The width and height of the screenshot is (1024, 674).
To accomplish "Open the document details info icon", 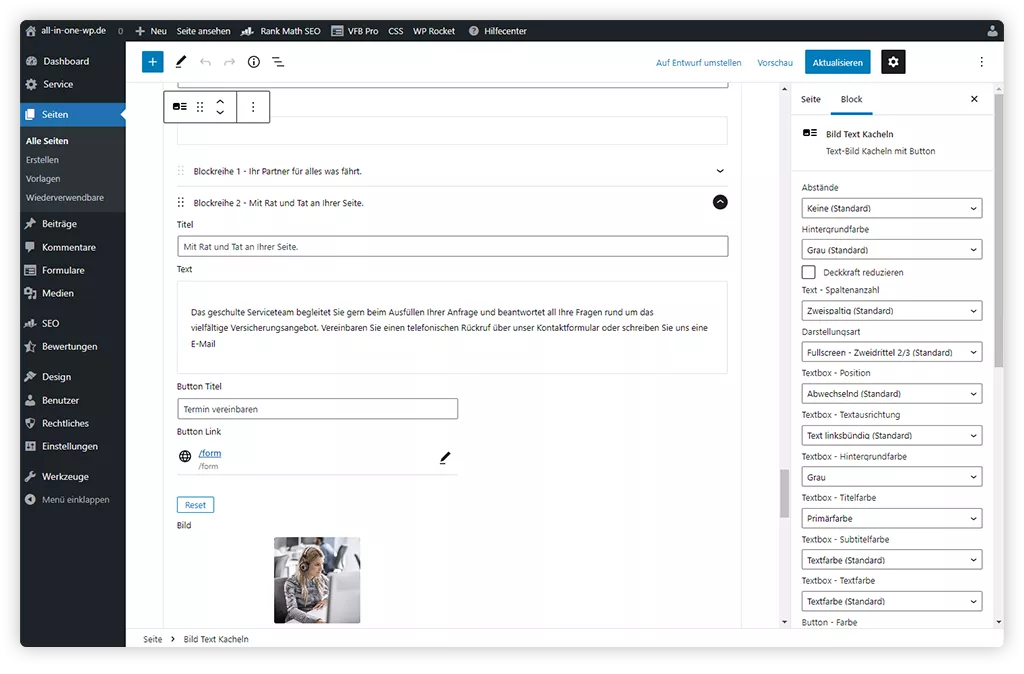I will point(252,61).
